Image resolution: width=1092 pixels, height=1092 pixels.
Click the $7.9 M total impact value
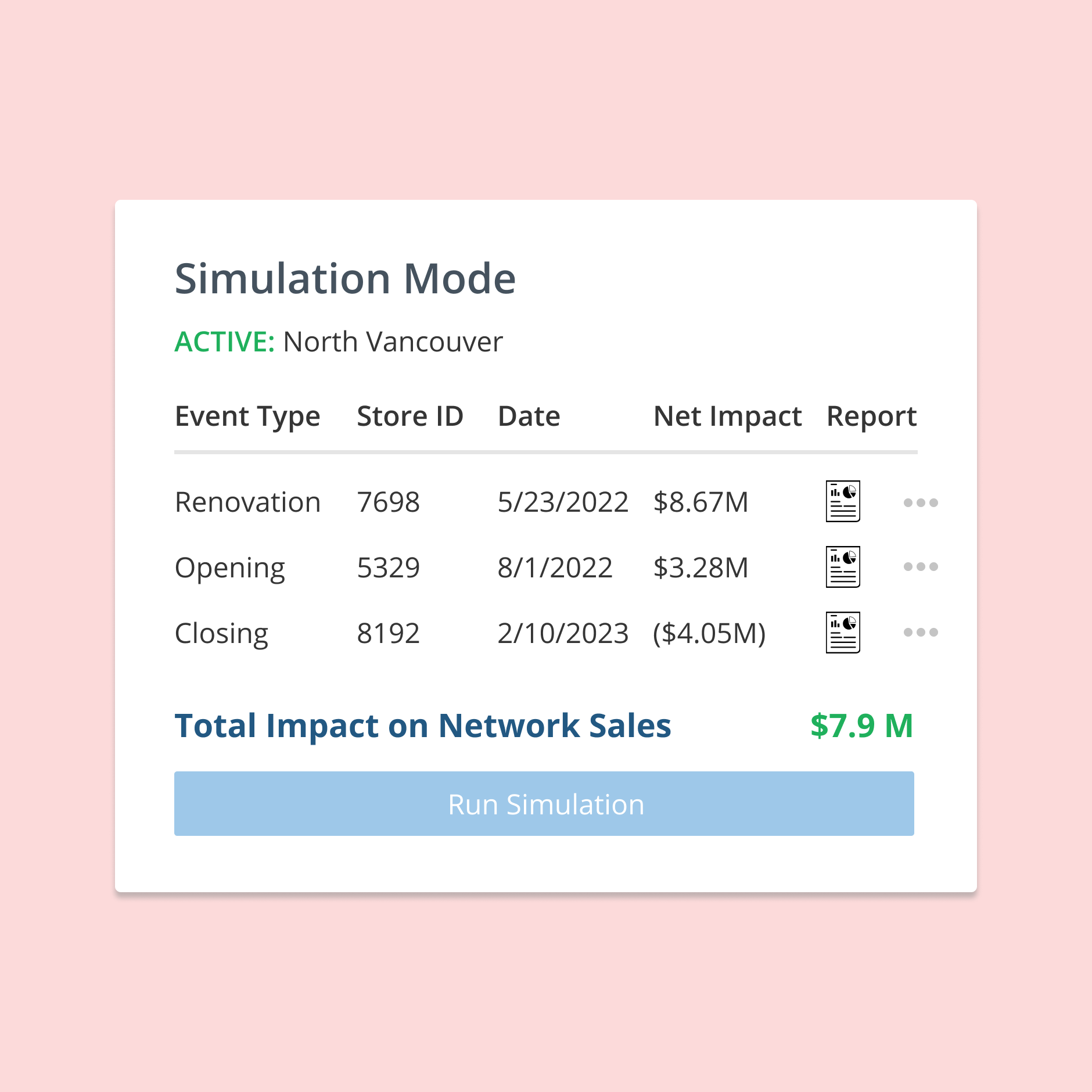862,726
